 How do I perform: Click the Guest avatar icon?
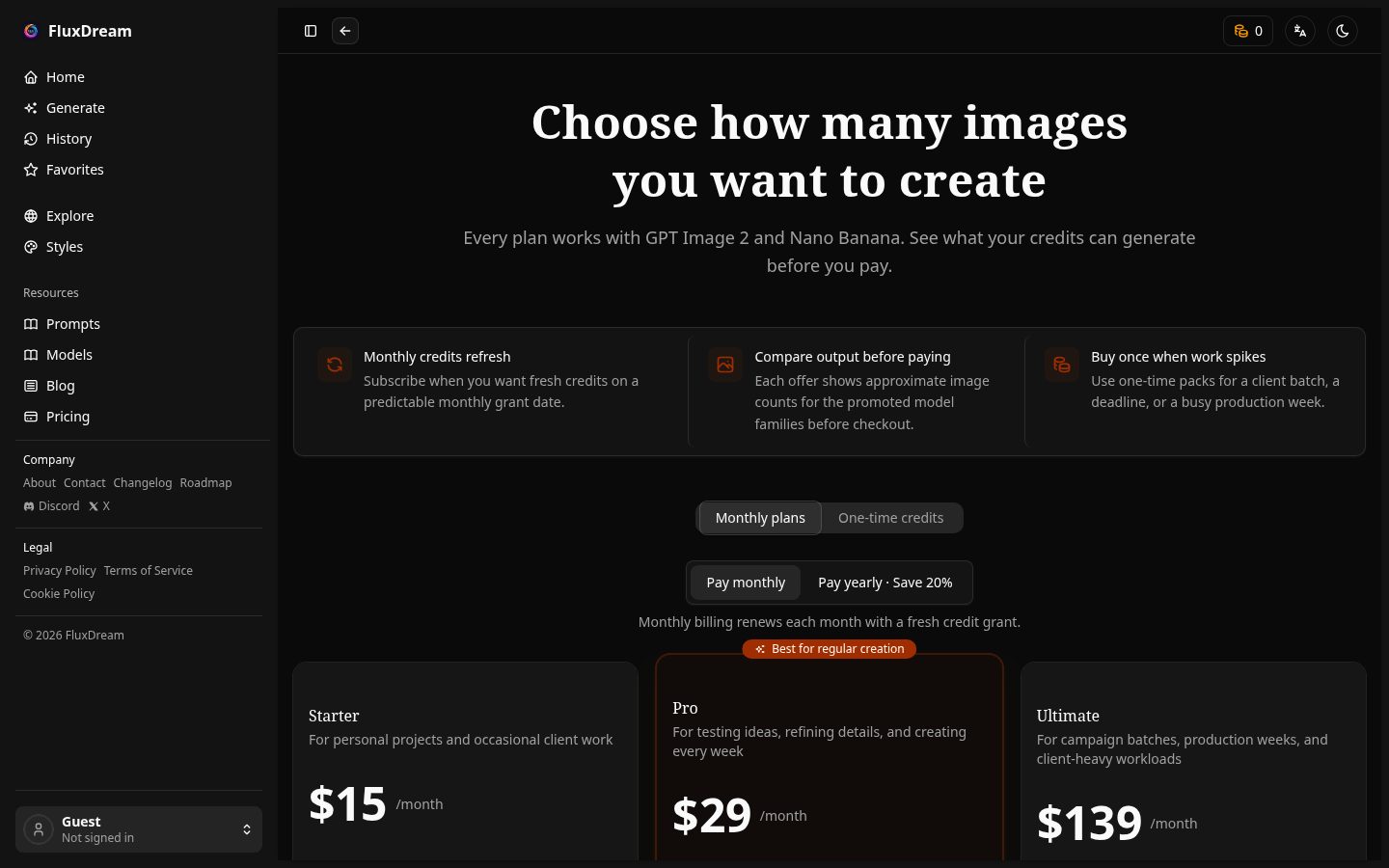[x=39, y=829]
